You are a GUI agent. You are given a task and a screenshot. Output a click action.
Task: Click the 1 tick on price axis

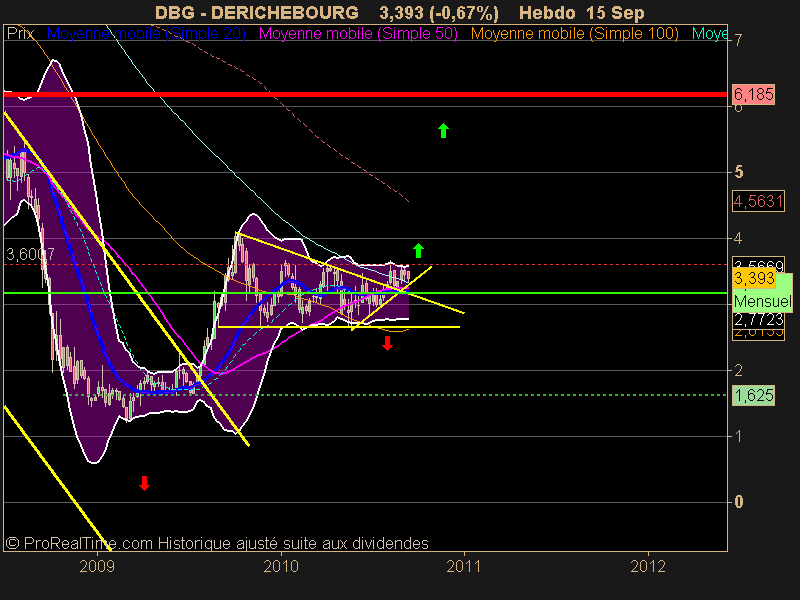tap(739, 436)
